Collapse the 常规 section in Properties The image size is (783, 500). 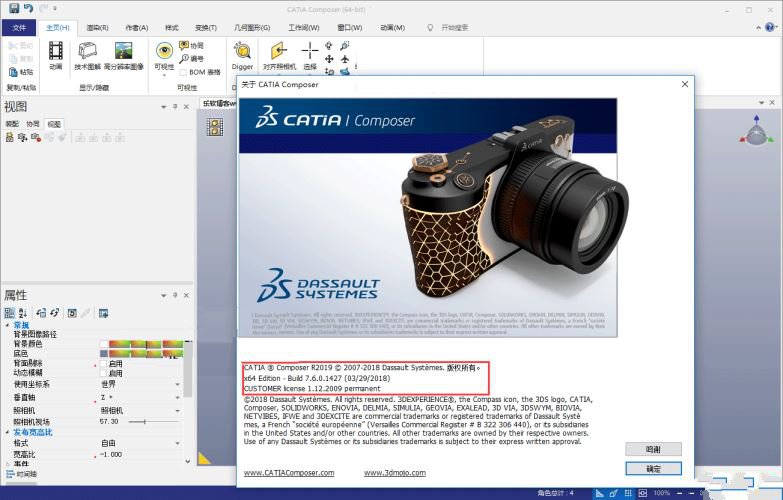[7, 325]
